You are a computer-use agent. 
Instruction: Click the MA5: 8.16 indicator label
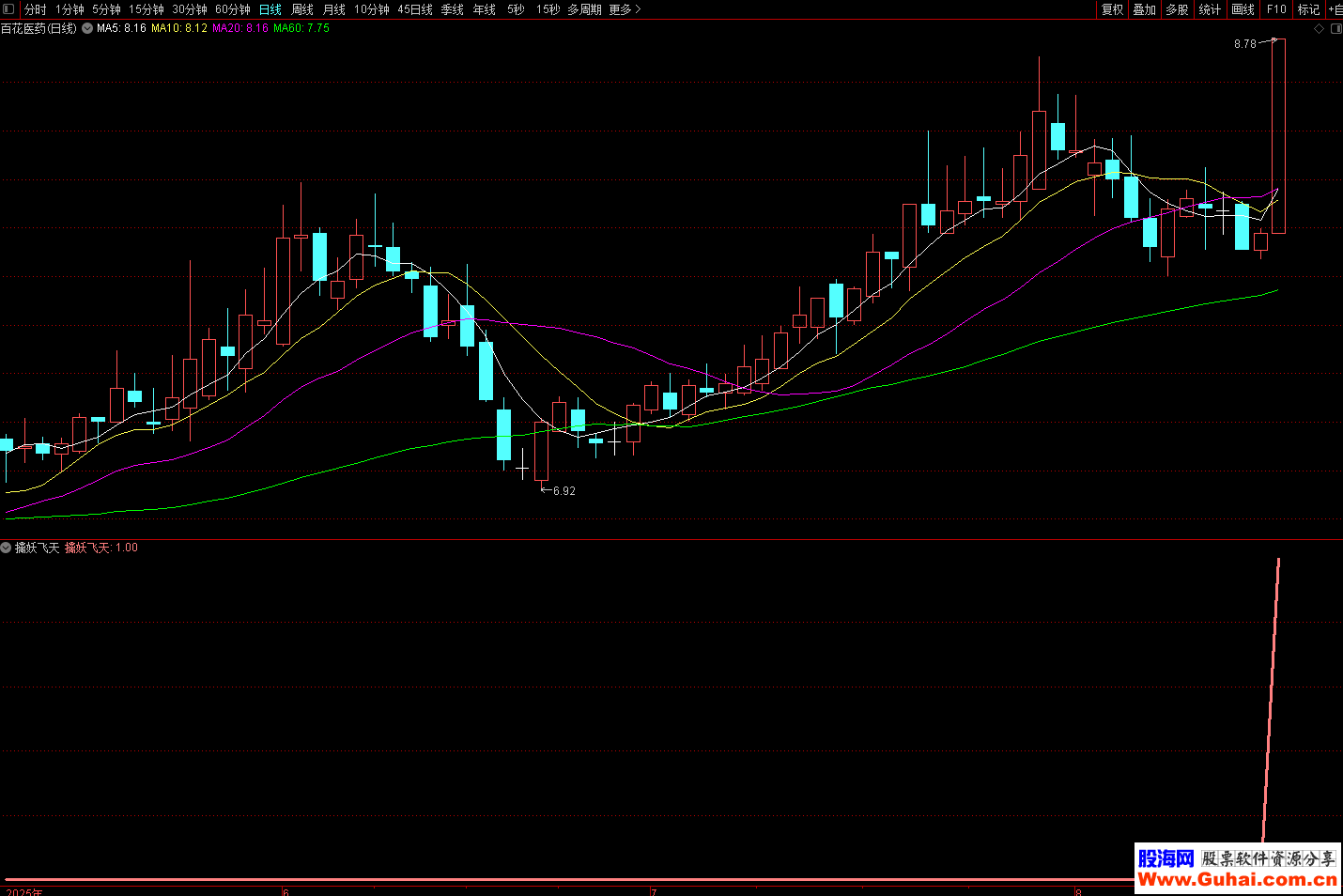click(121, 28)
